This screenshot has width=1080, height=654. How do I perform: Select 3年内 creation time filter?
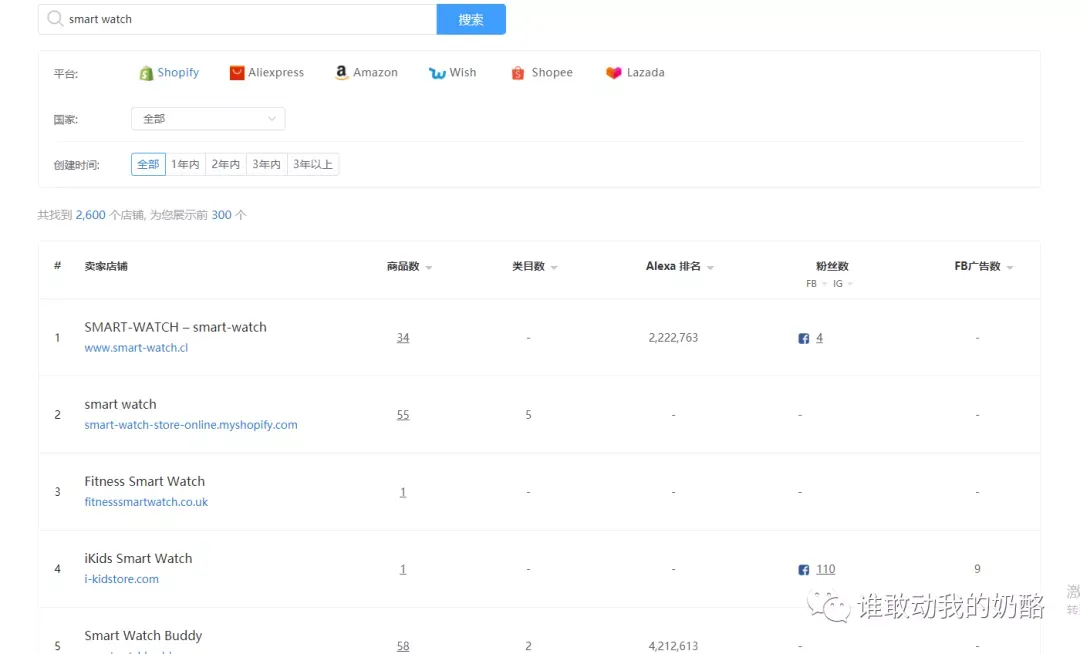pos(267,164)
